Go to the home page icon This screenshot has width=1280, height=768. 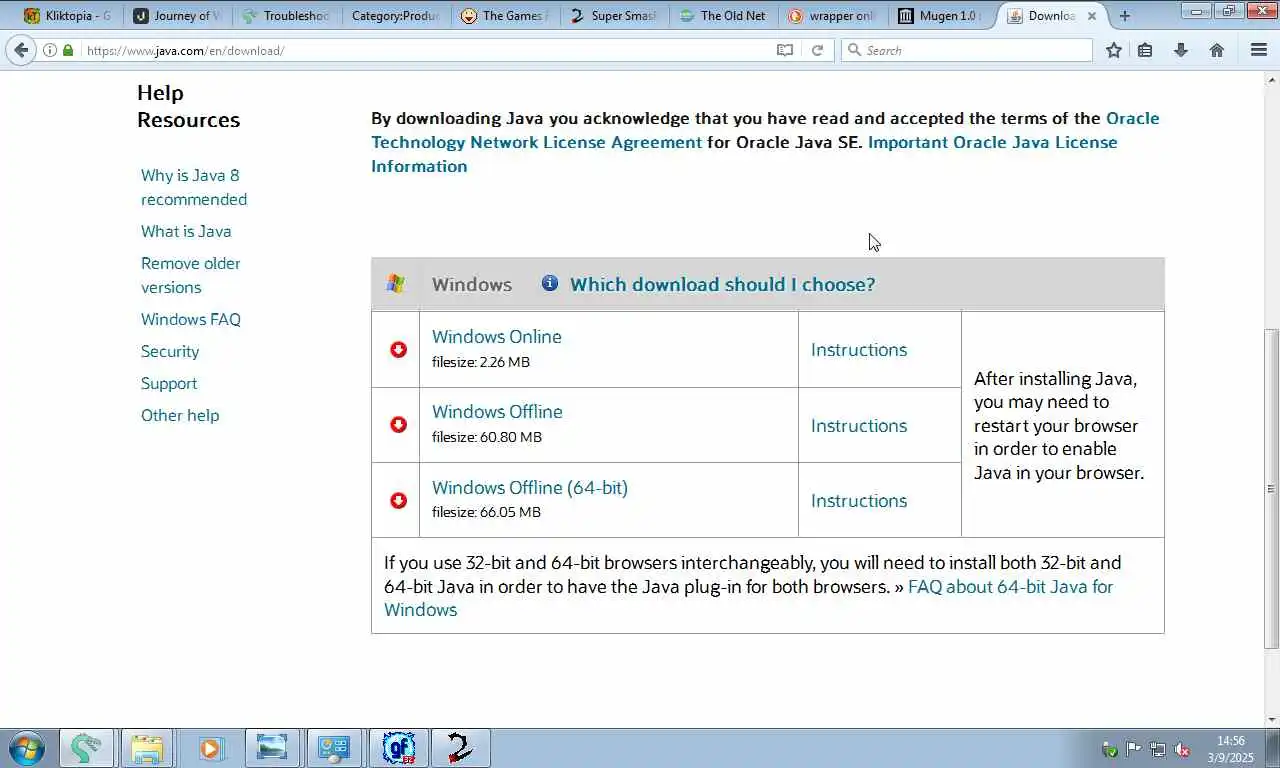coord(1217,50)
